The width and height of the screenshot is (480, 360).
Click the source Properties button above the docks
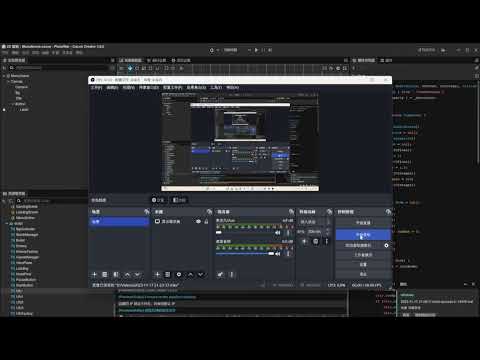tap(158, 200)
